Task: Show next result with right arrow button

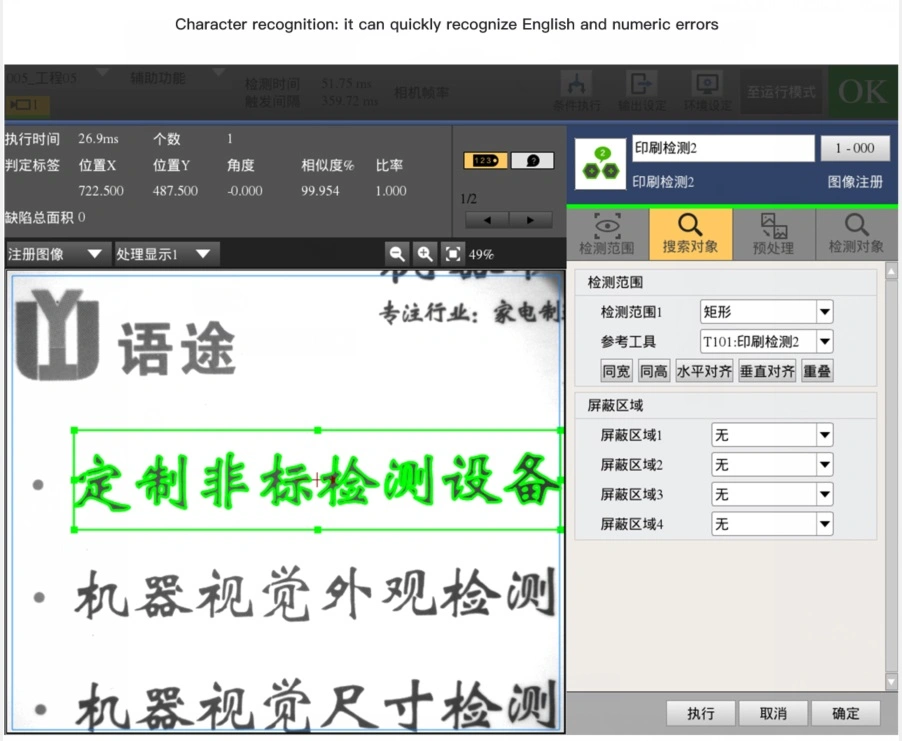Action: 531,220
